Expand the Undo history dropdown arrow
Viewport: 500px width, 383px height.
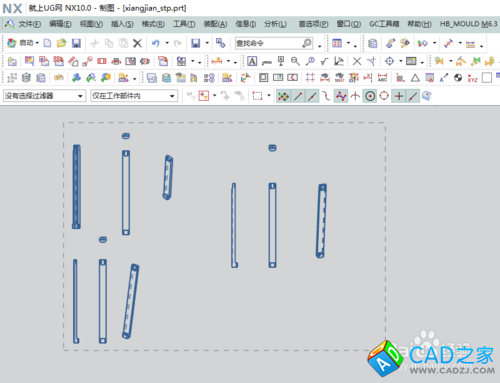coord(167,43)
